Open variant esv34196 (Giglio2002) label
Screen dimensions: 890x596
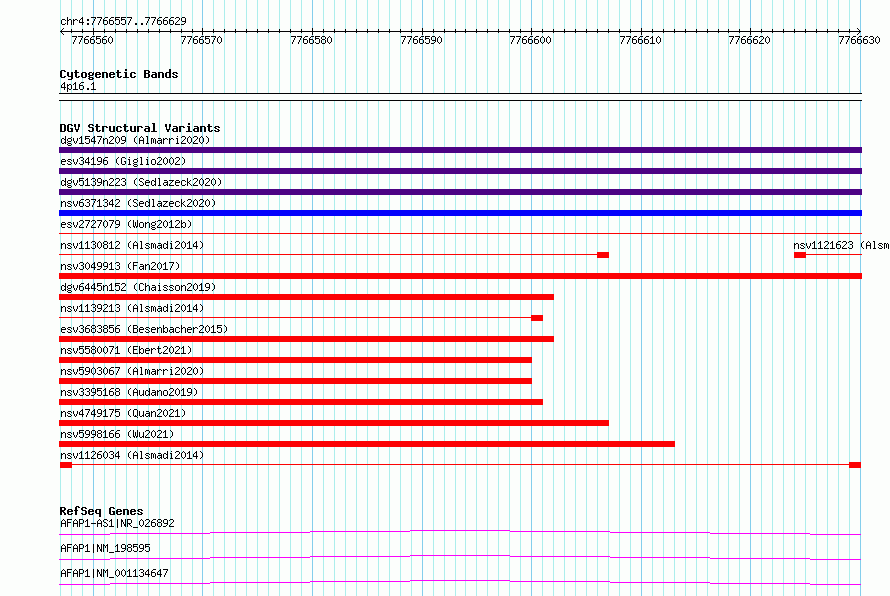(x=123, y=161)
